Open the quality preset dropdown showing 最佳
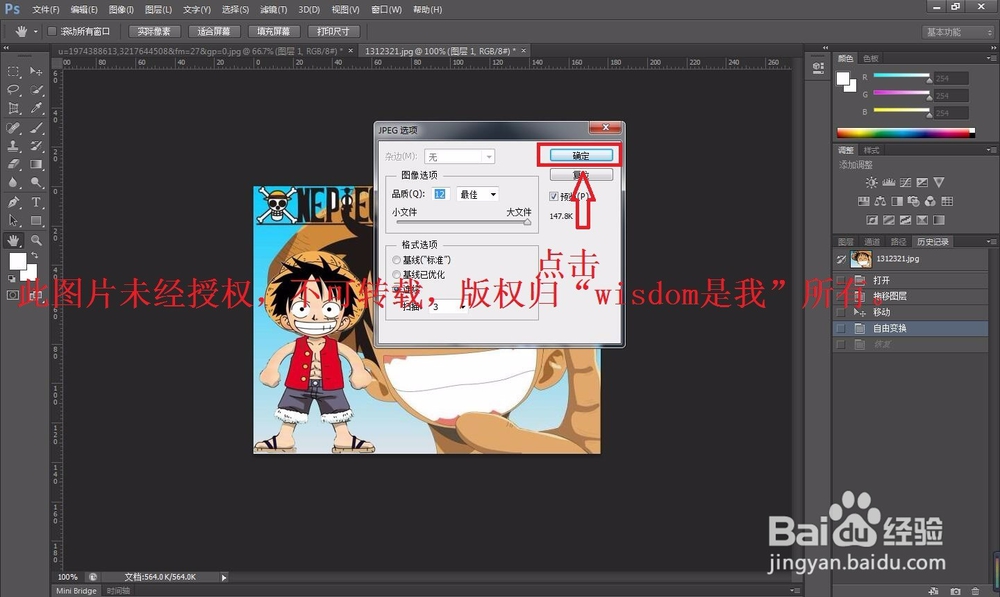Viewport: 1000px width, 597px height. click(478, 195)
